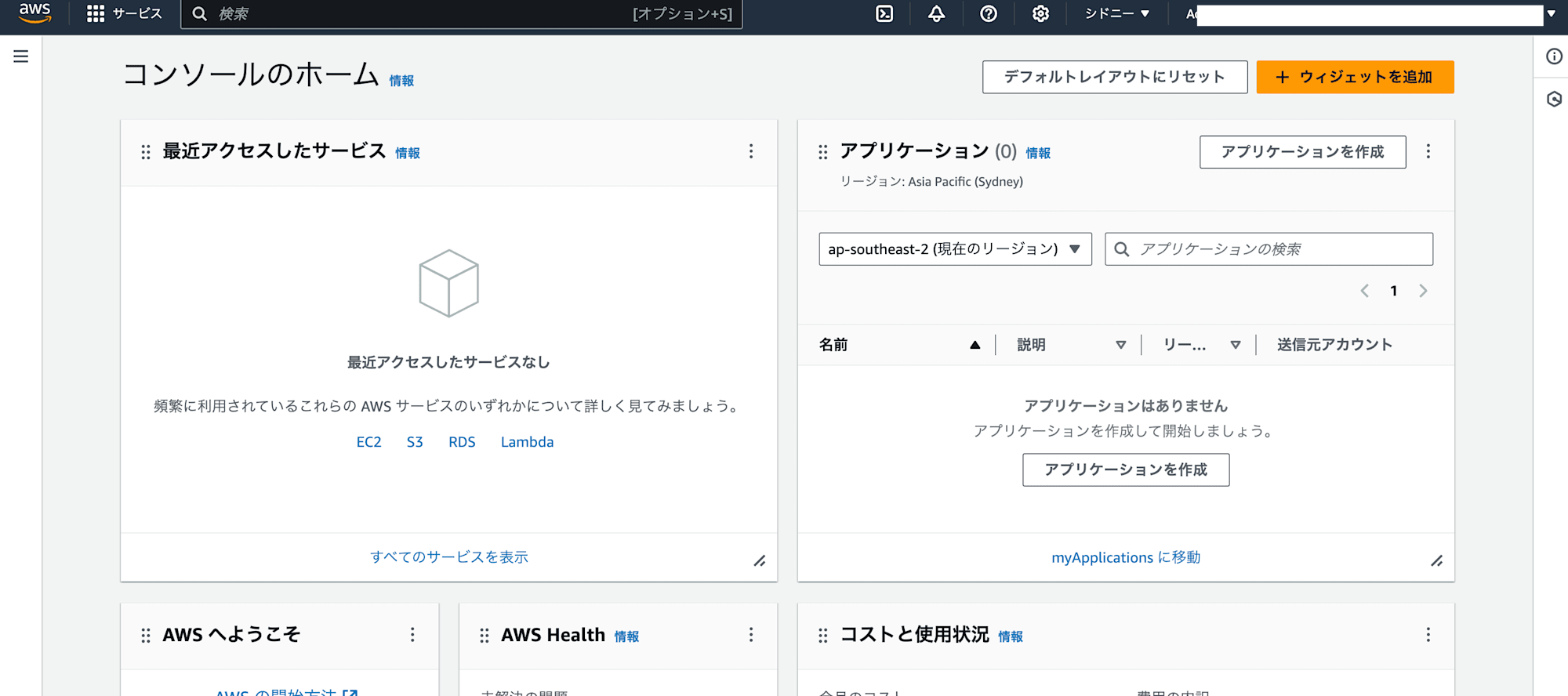Open the options menu of AWS へようこそ widget
The image size is (1568, 696).
tap(412, 635)
